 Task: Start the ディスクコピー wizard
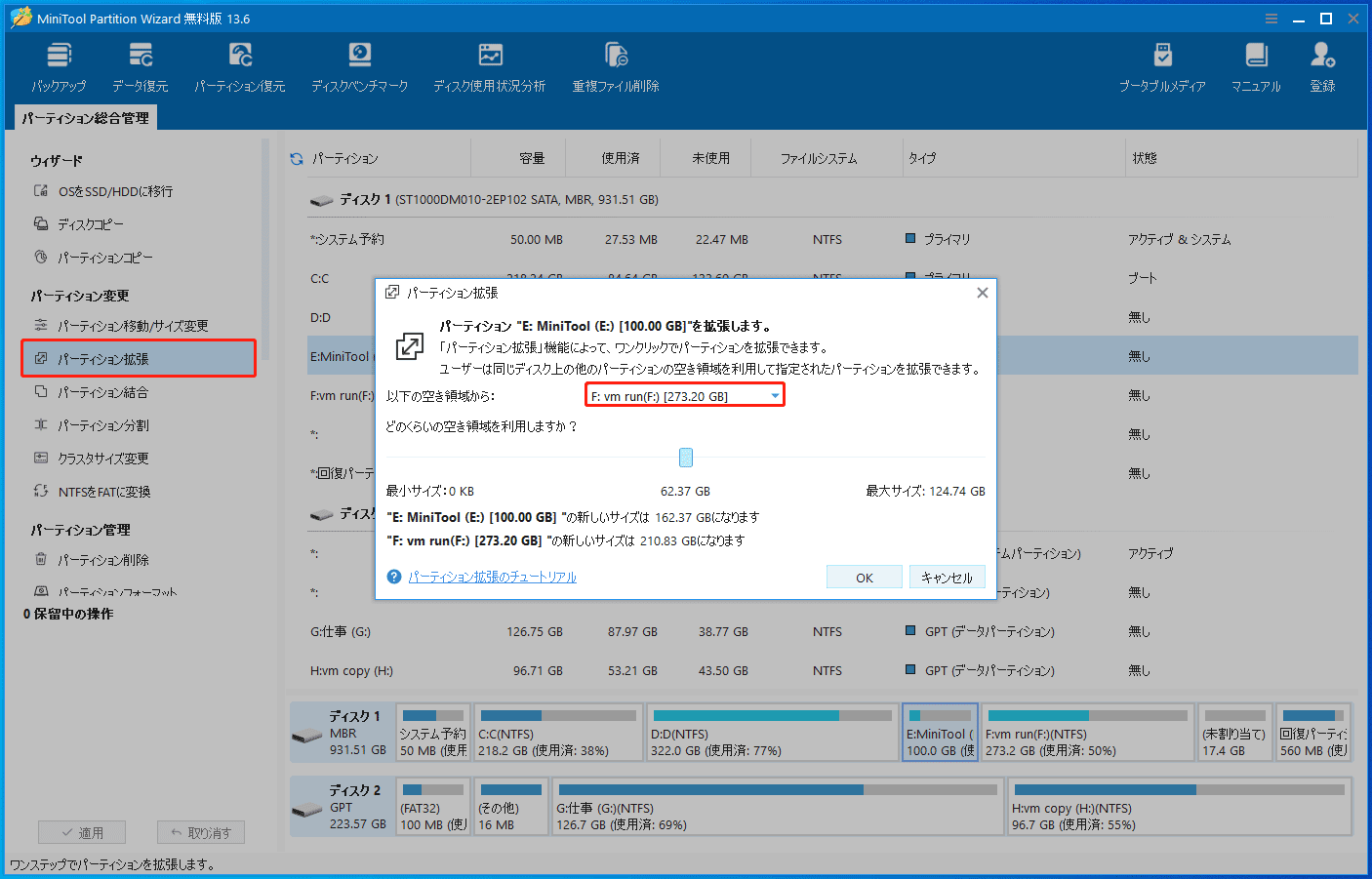pos(91,224)
